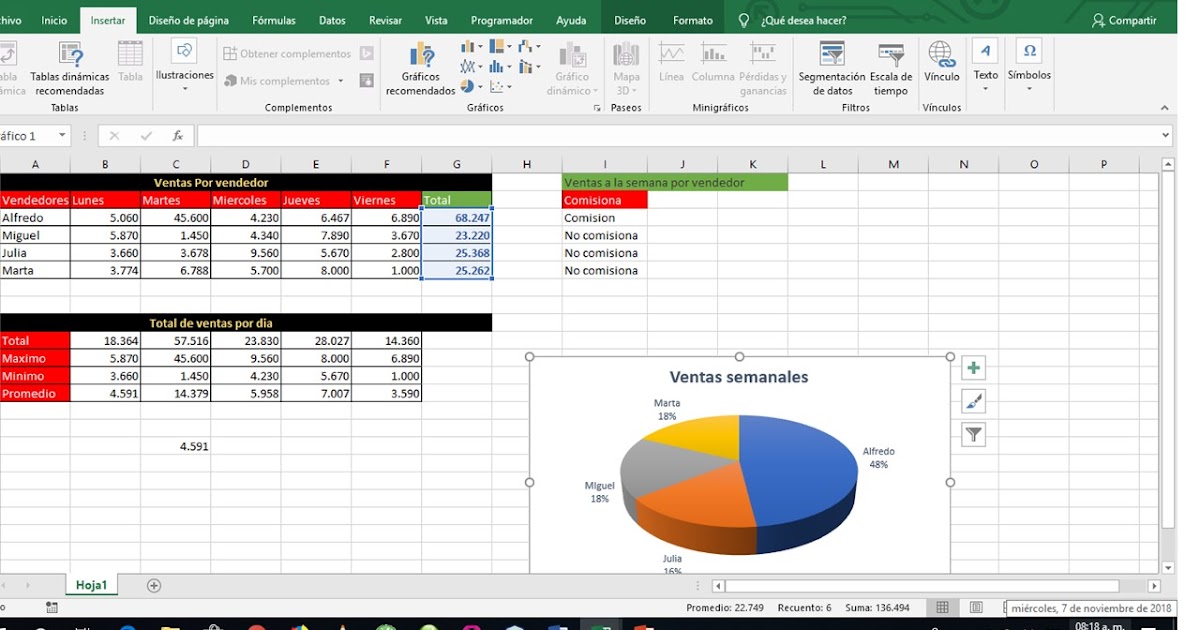
Task: Open the chart elements plus button
Action: [x=972, y=368]
